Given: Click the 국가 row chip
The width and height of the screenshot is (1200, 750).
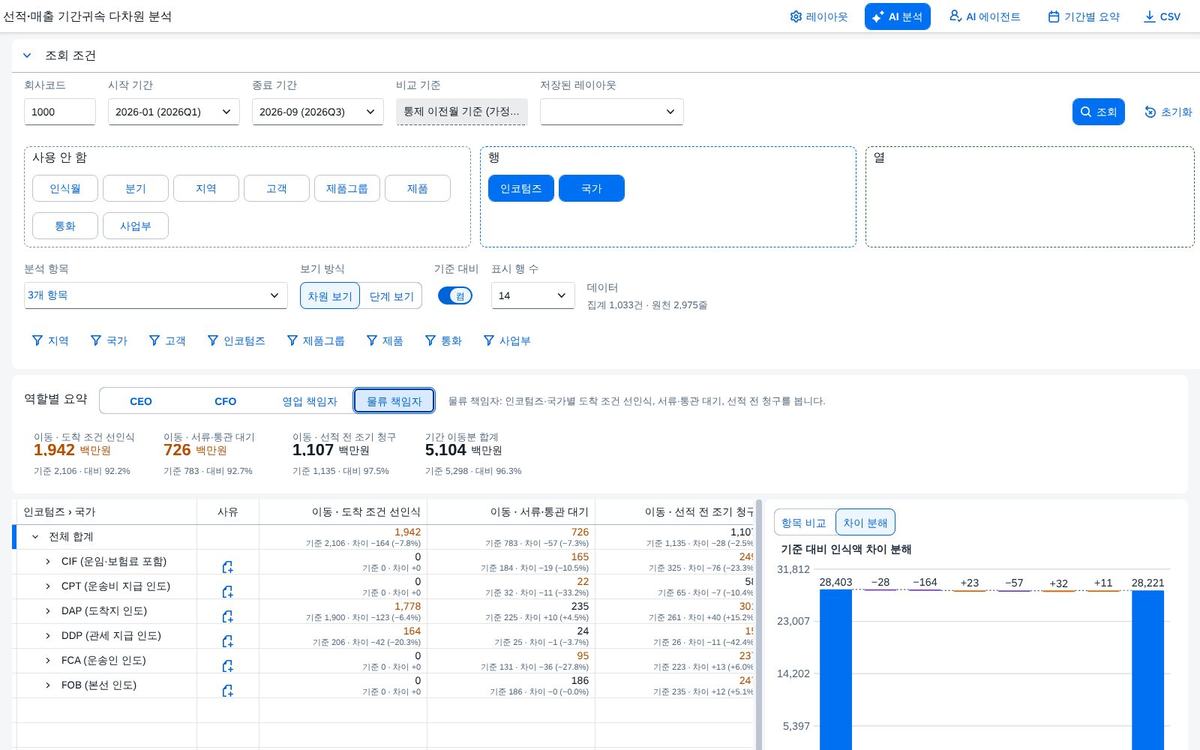Looking at the screenshot, I should [x=591, y=188].
